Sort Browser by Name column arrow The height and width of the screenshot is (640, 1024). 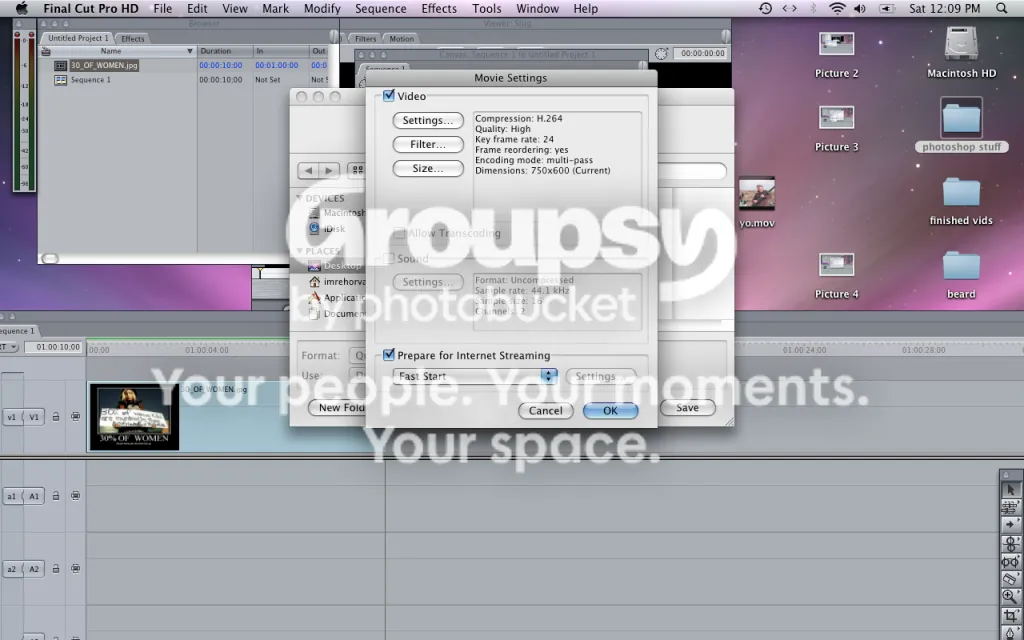190,51
